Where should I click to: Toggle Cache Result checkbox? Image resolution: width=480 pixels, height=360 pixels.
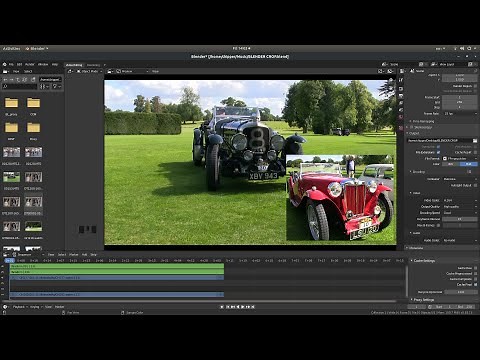pyautogui.click(x=475, y=152)
